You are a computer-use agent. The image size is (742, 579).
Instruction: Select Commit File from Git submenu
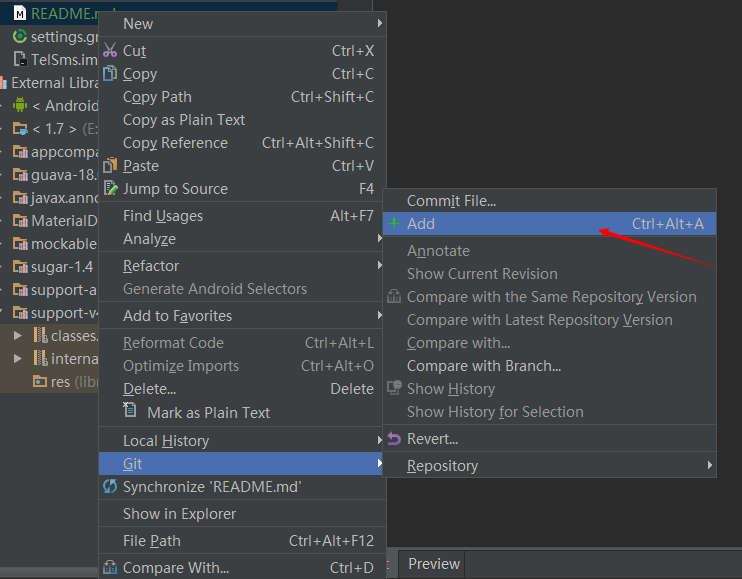pos(451,201)
